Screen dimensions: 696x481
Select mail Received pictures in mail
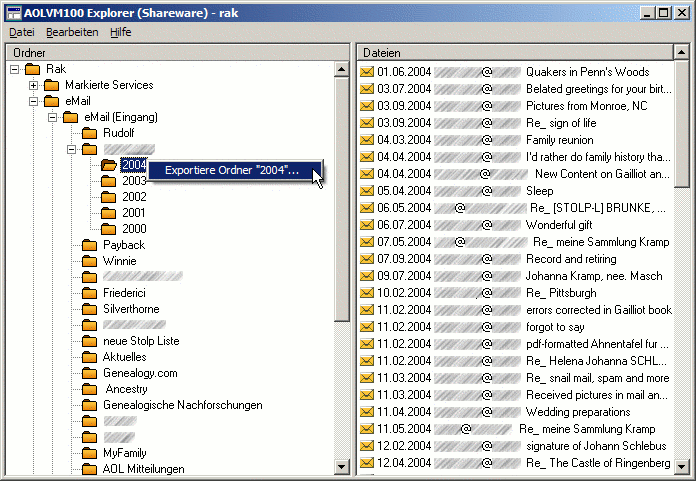coord(597,395)
